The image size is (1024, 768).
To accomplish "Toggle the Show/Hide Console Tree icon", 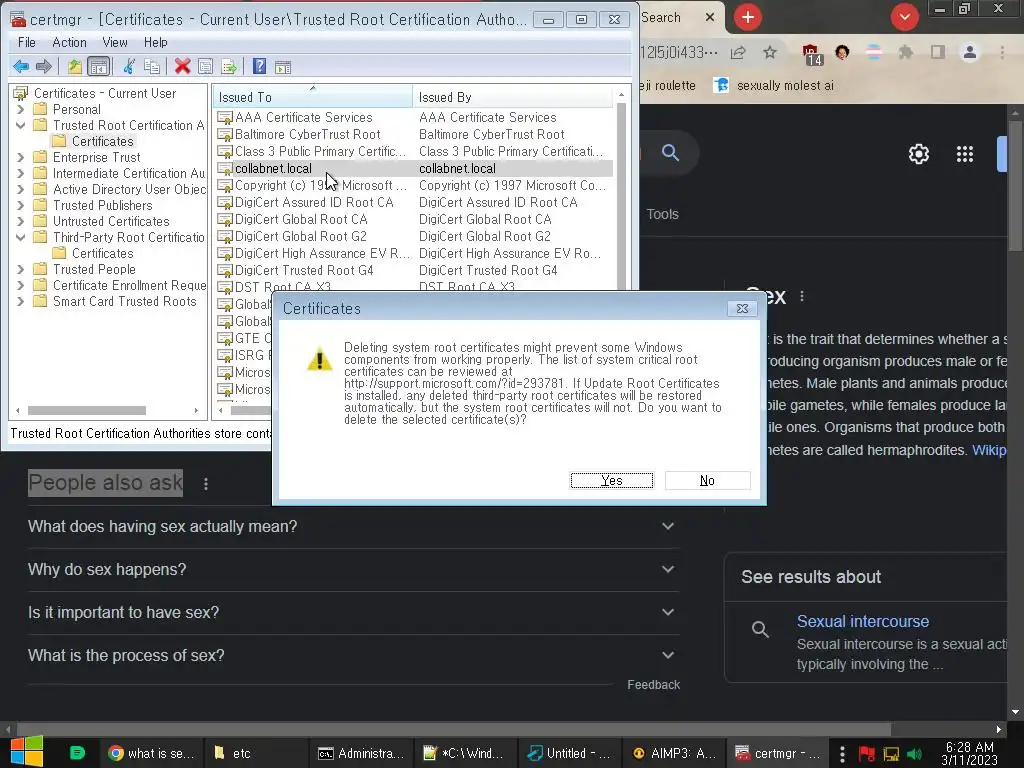I will 98,66.
